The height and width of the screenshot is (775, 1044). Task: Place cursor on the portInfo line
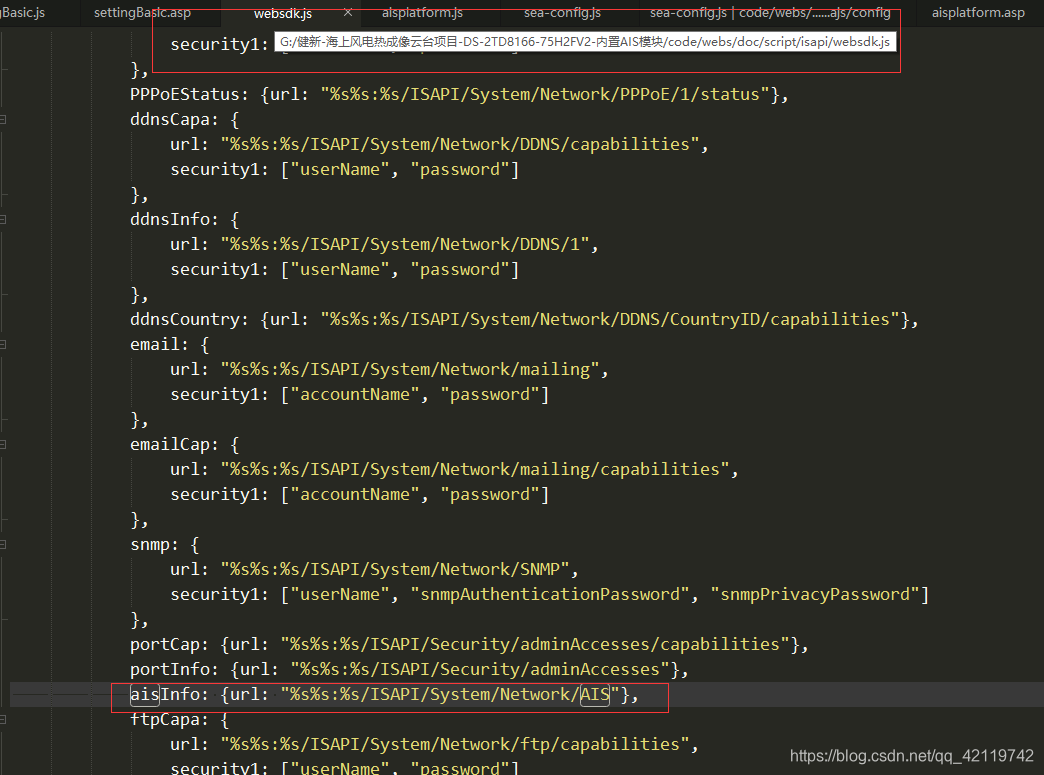[409, 669]
